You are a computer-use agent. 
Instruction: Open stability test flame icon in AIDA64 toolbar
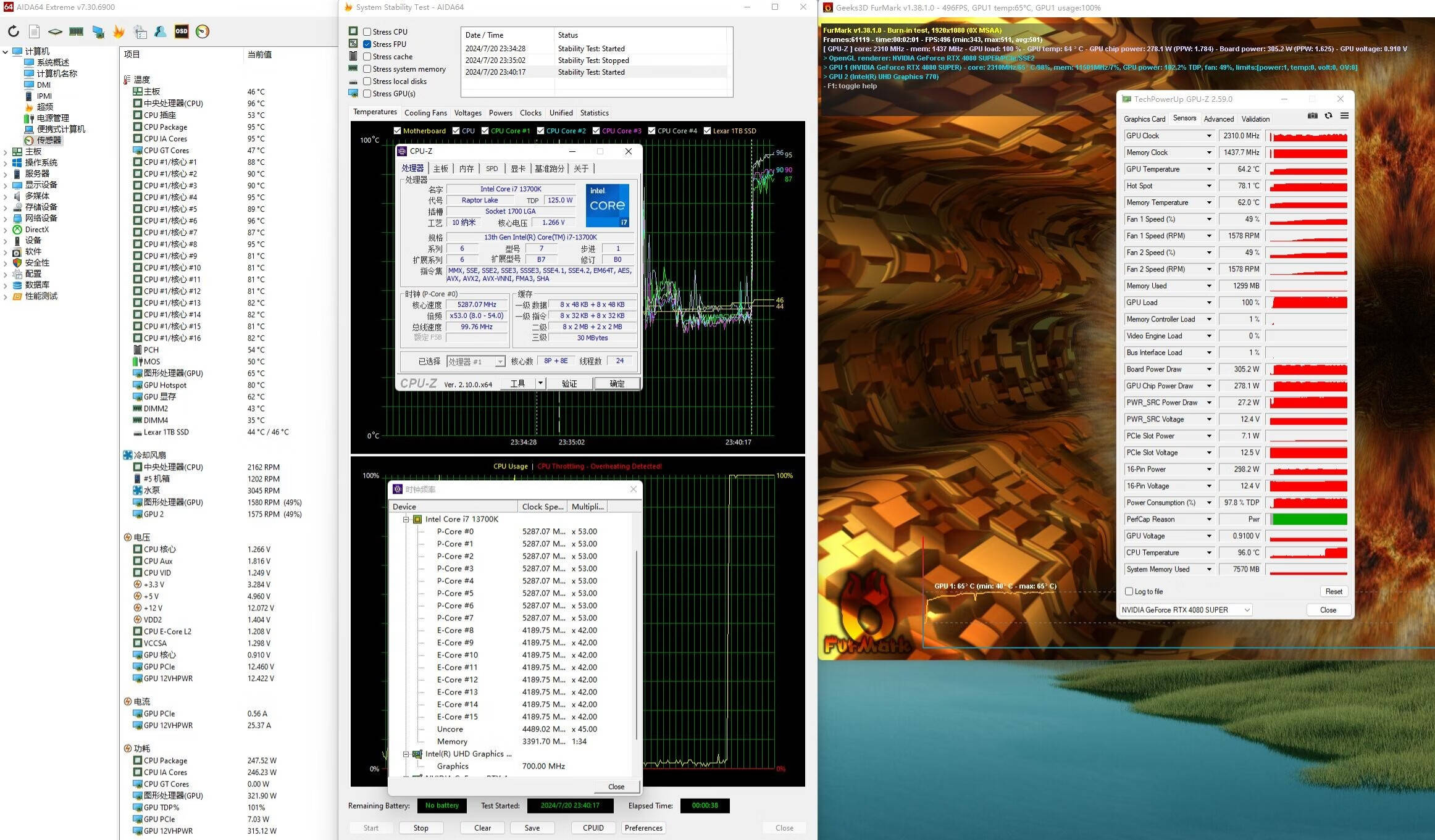click(x=119, y=31)
